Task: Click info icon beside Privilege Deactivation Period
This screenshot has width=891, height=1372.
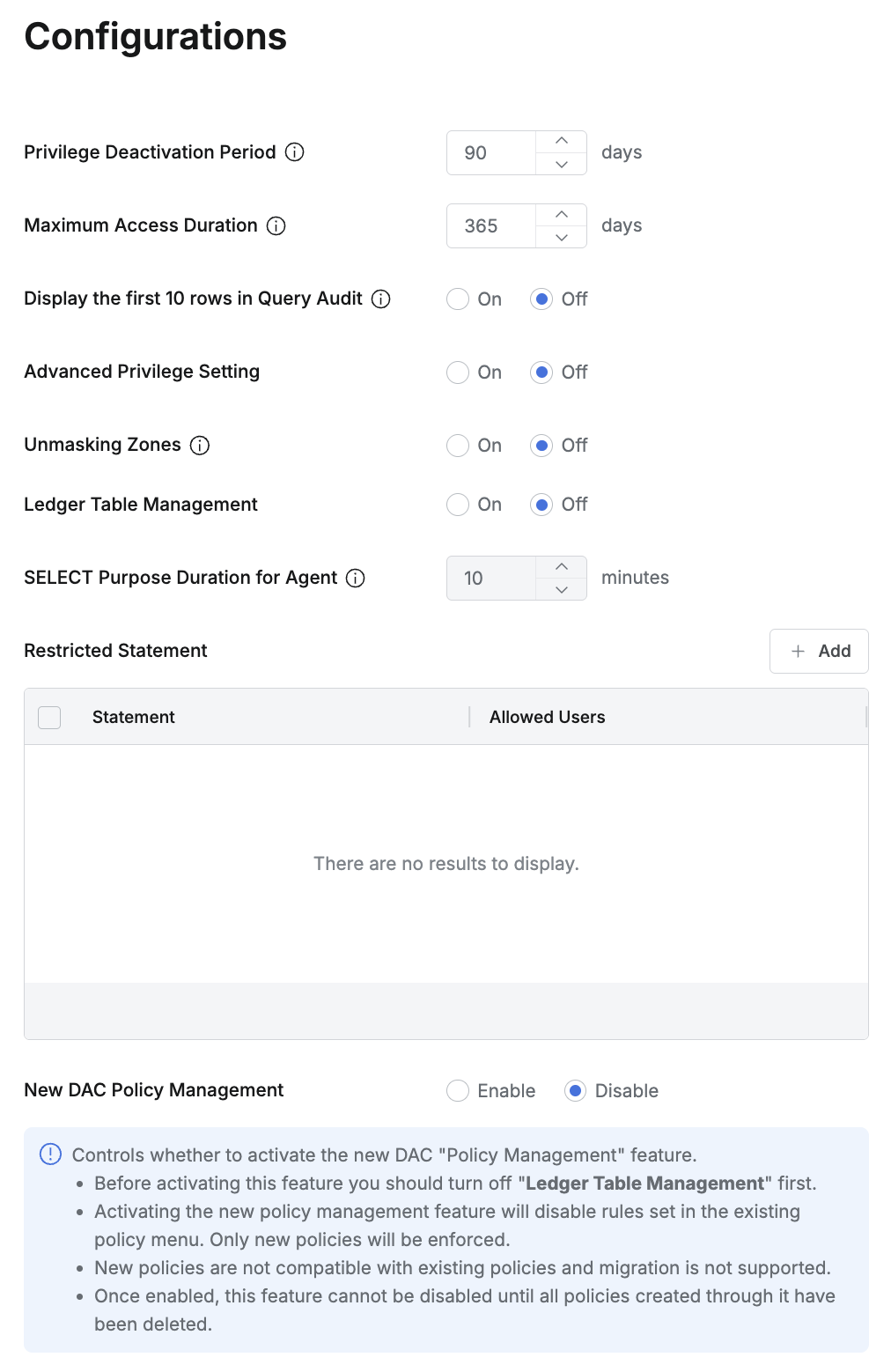Action: pyautogui.click(x=295, y=152)
